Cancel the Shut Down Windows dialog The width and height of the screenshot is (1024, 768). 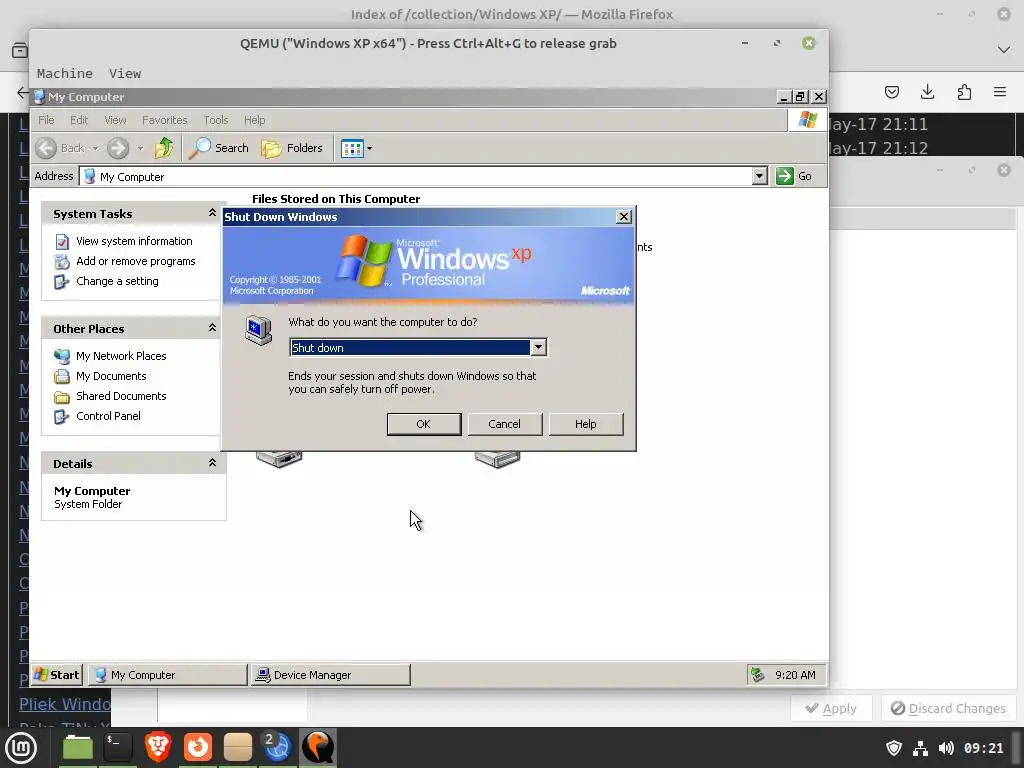[504, 424]
